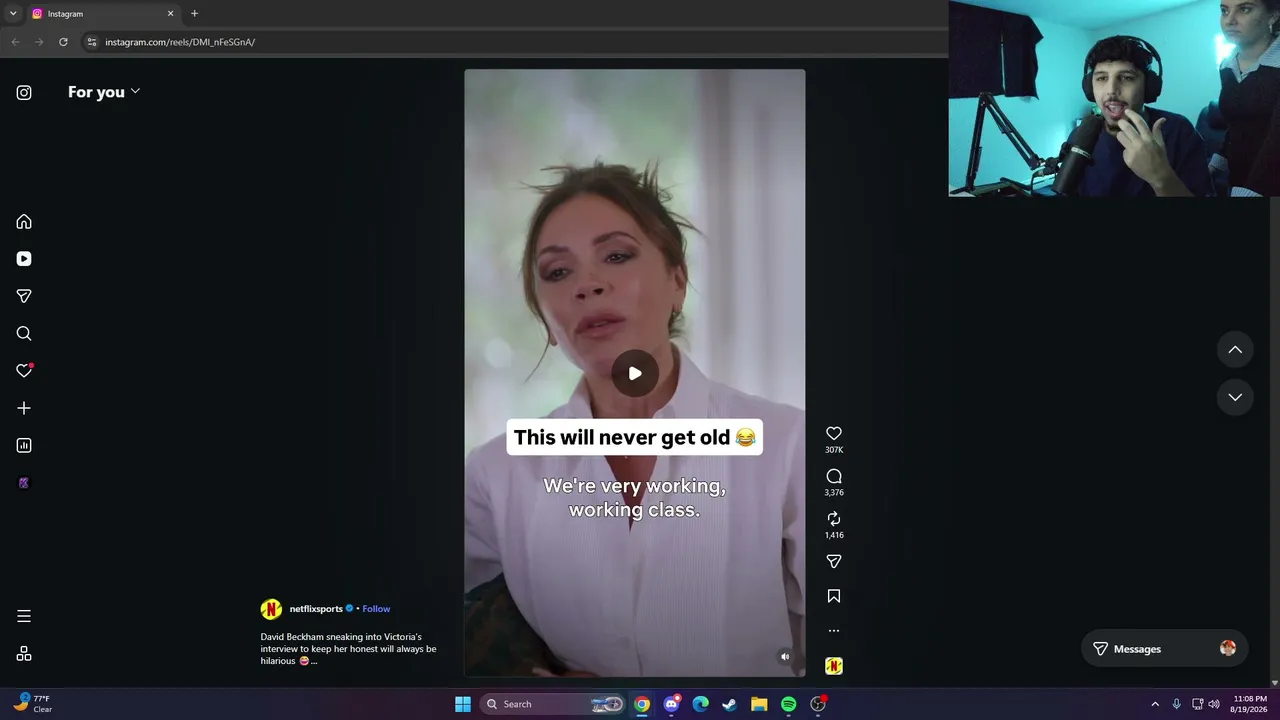Open the dashboard chart icon in sidebar
Viewport: 1280px width, 720px height.
(24, 445)
